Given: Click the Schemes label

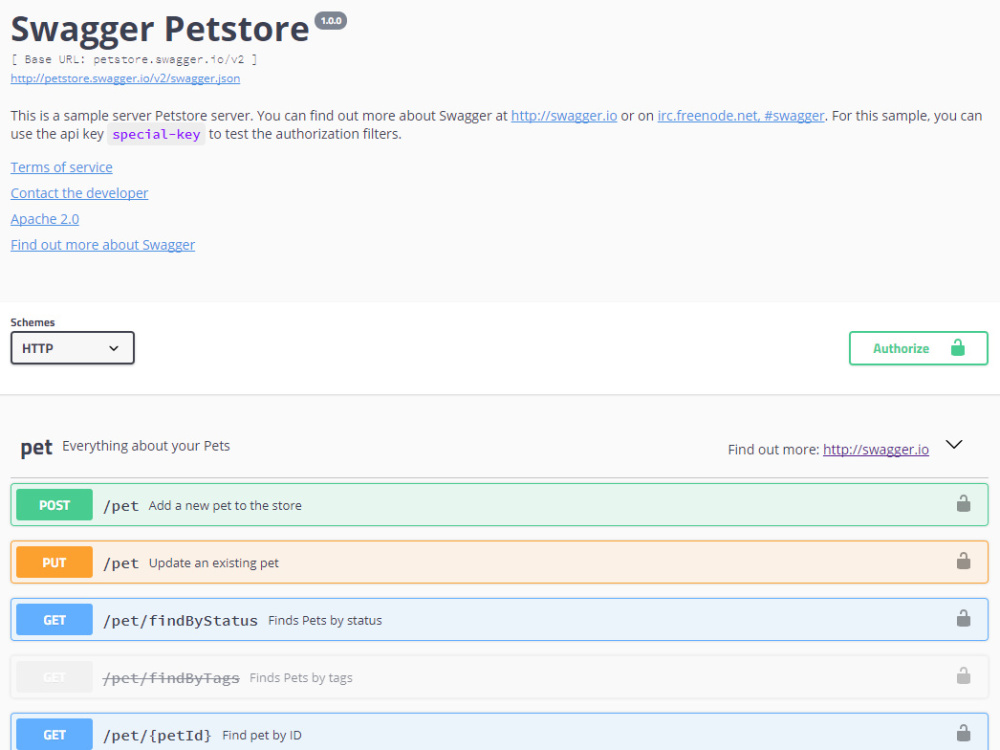Looking at the screenshot, I should pos(33,323).
